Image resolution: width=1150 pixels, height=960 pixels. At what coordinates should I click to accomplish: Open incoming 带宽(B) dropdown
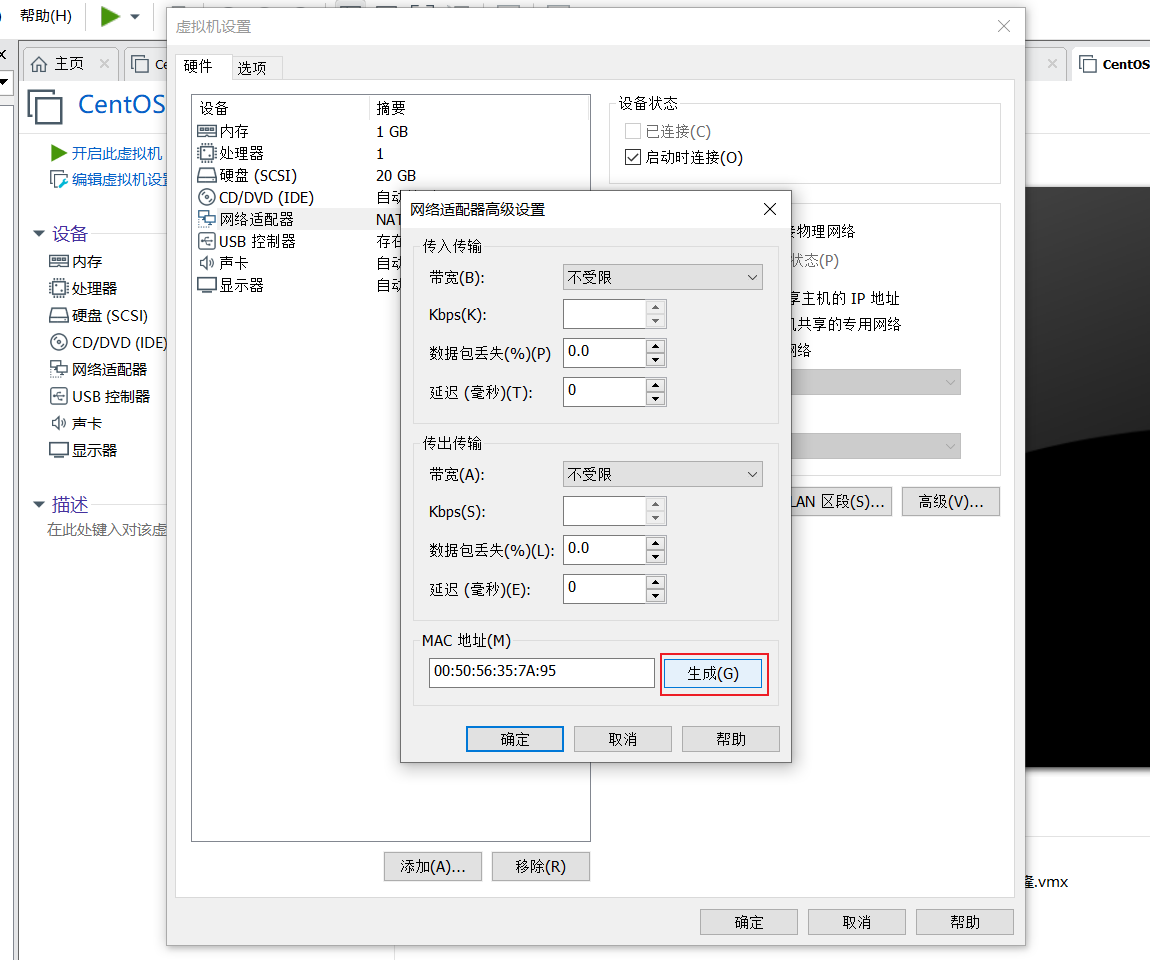[x=663, y=277]
